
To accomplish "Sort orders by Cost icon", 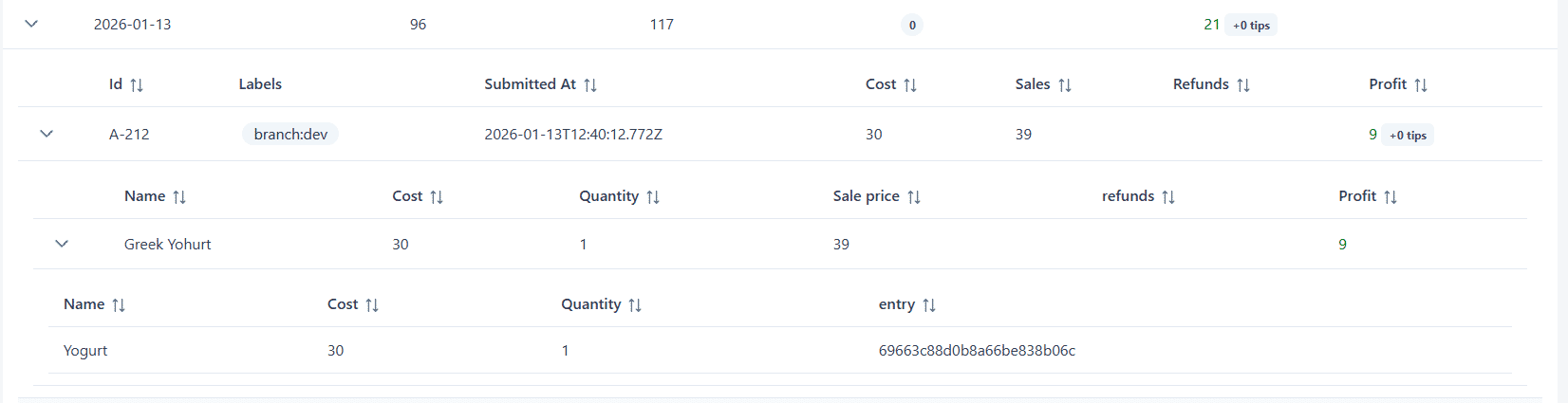I will click(x=910, y=85).
